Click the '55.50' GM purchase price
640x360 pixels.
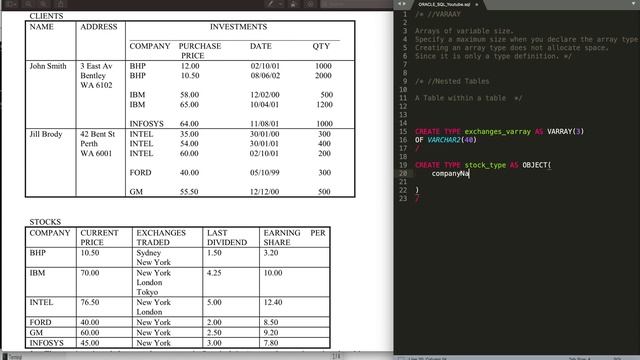tap(189, 192)
